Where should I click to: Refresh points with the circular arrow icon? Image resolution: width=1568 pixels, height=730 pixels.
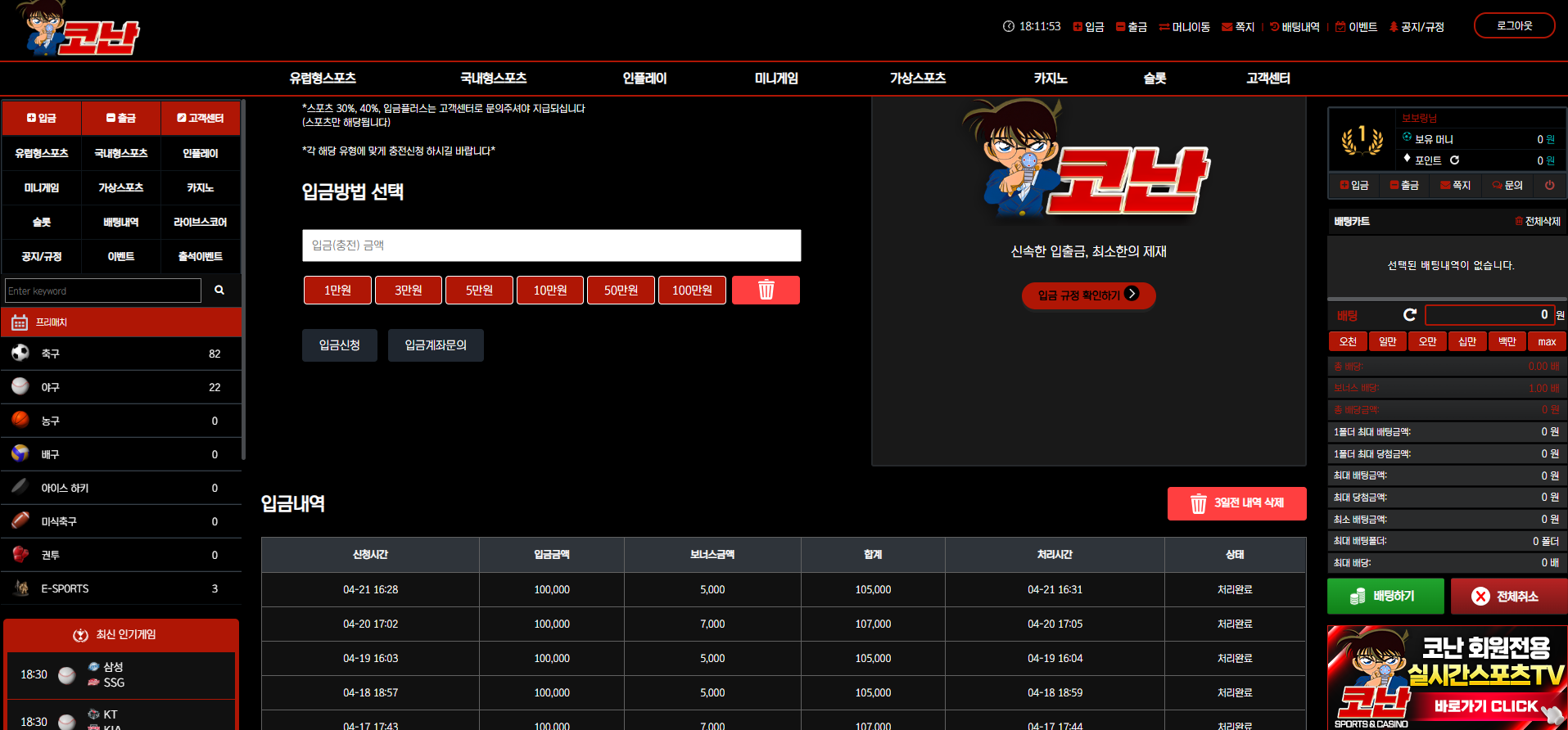tap(1454, 160)
